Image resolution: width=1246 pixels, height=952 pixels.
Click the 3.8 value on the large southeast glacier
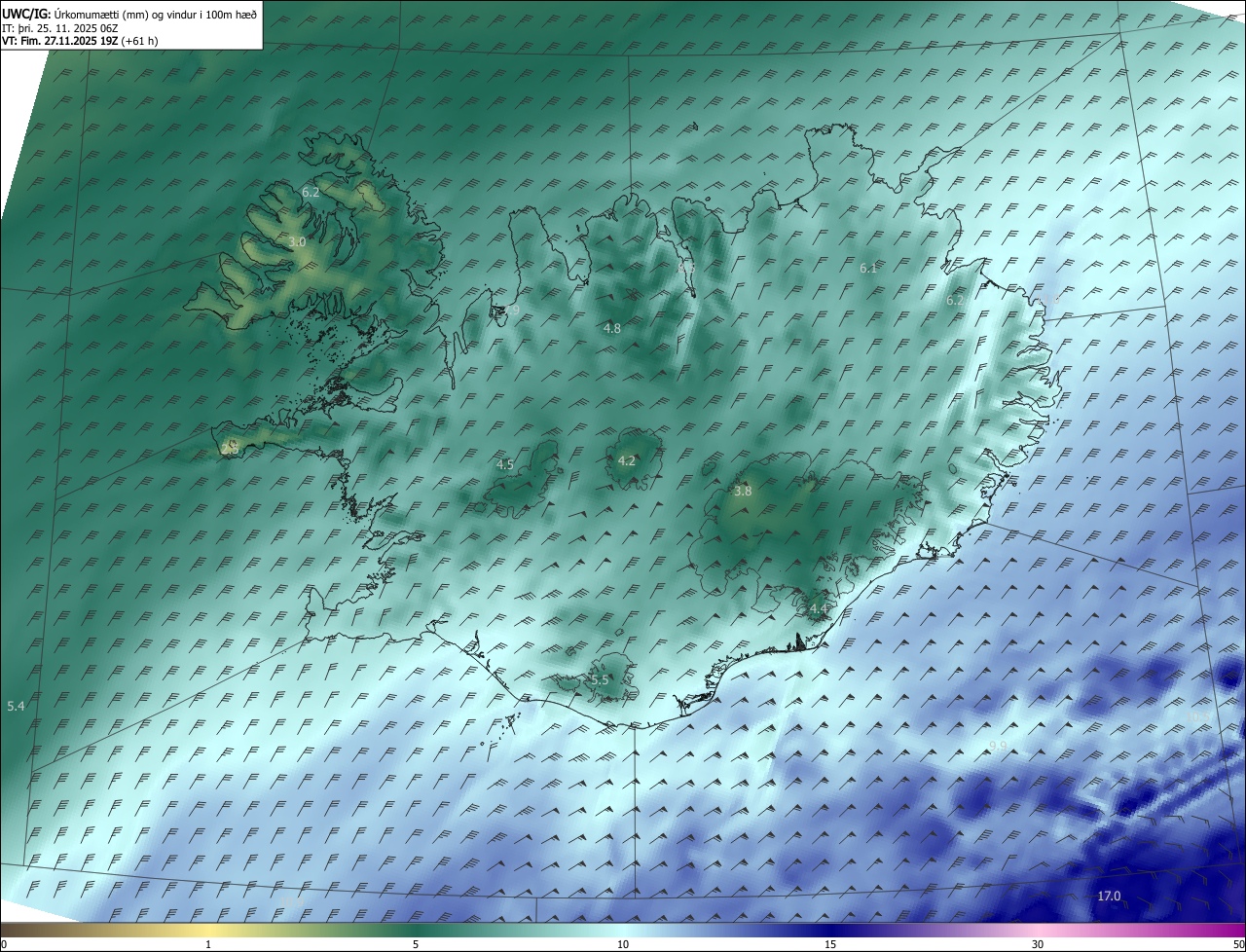(743, 492)
